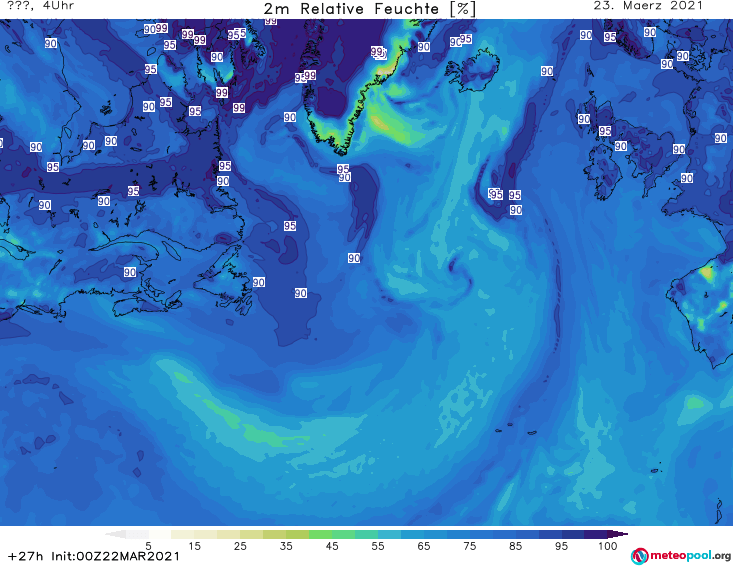733x566 pixels.
Task: Click the legend value '25'
Action: tap(240, 546)
